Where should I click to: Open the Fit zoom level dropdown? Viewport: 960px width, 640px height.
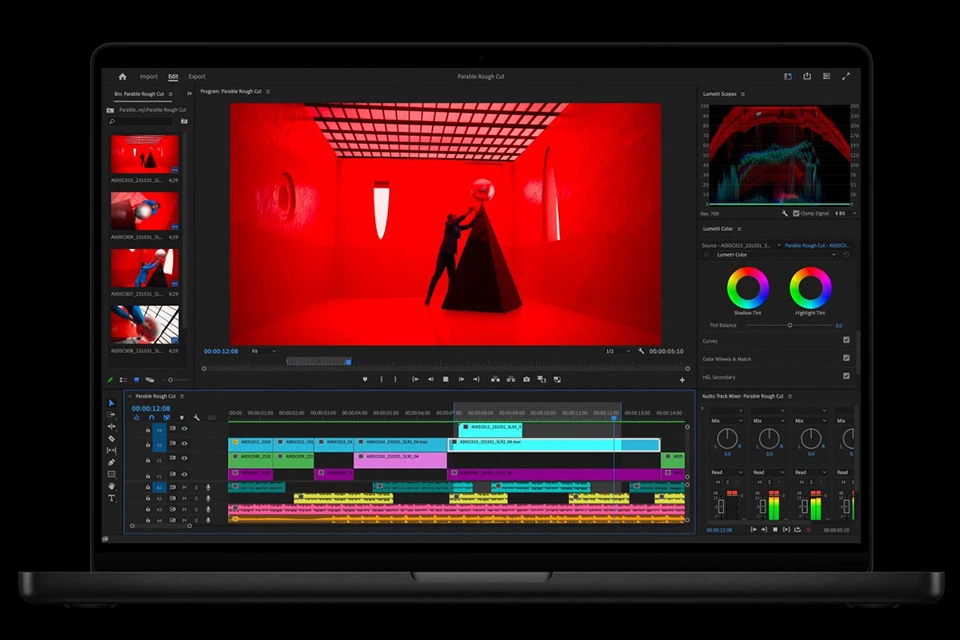[263, 351]
